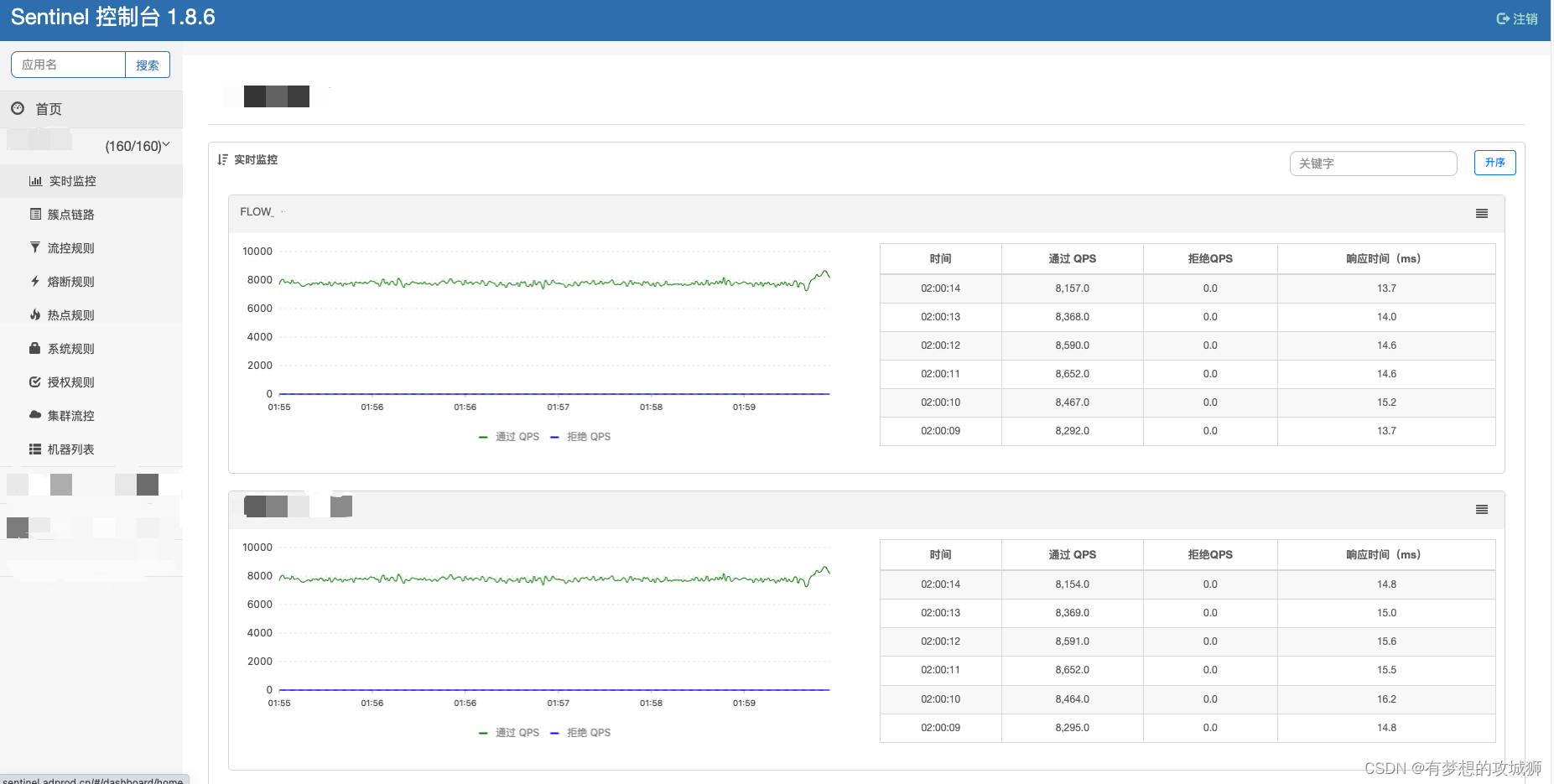Viewport: 1554px width, 784px height.
Task: Click the 8,154.0 cell in the second table
Action: tap(1072, 584)
